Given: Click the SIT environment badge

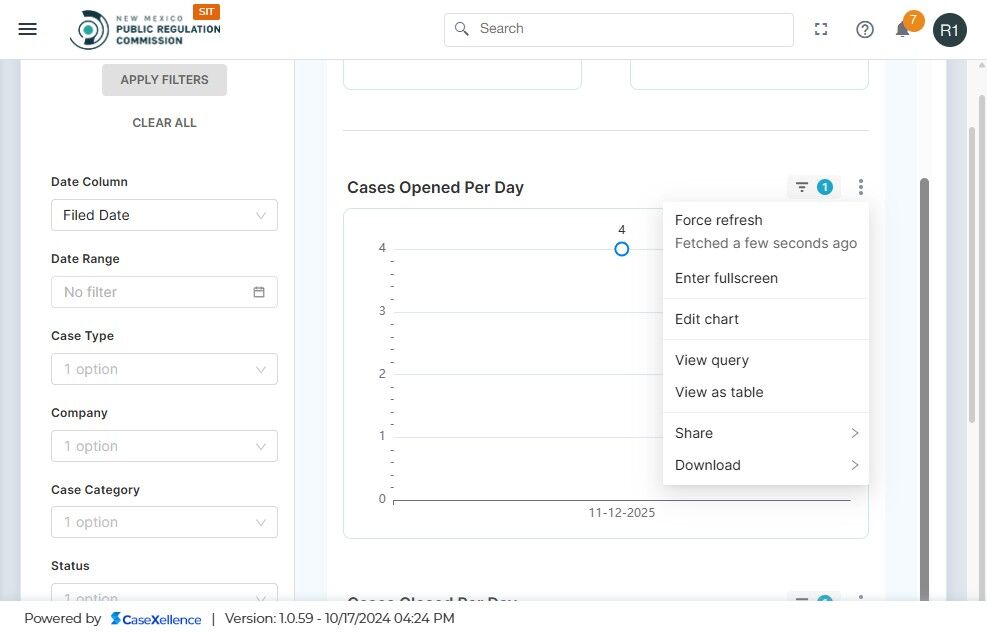Looking at the screenshot, I should [206, 11].
